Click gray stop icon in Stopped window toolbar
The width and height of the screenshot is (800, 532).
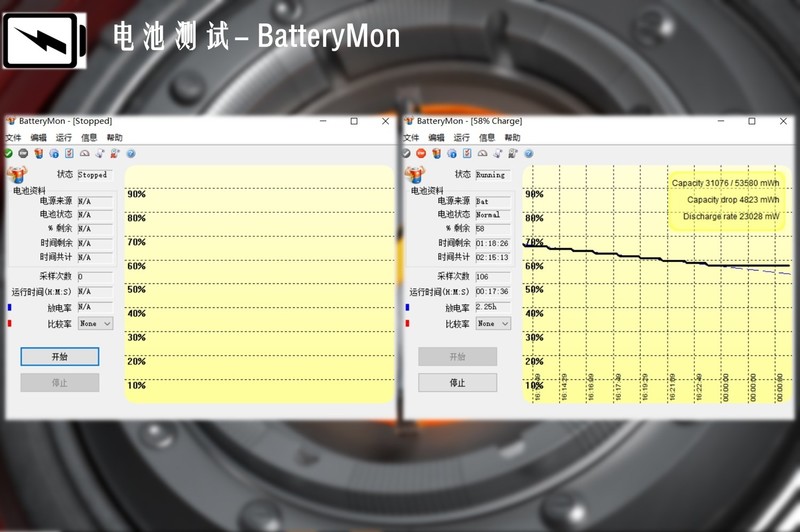pyautogui.click(x=23, y=153)
